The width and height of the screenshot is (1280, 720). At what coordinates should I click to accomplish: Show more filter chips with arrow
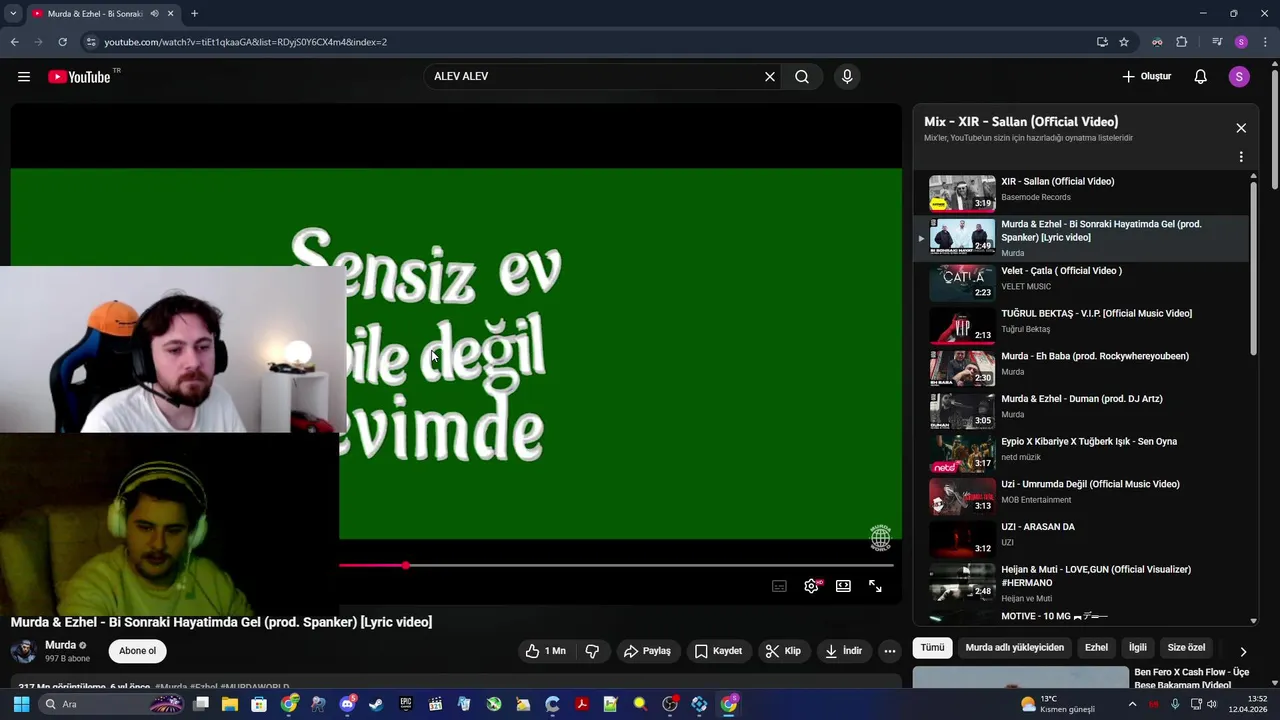pos(1243,651)
